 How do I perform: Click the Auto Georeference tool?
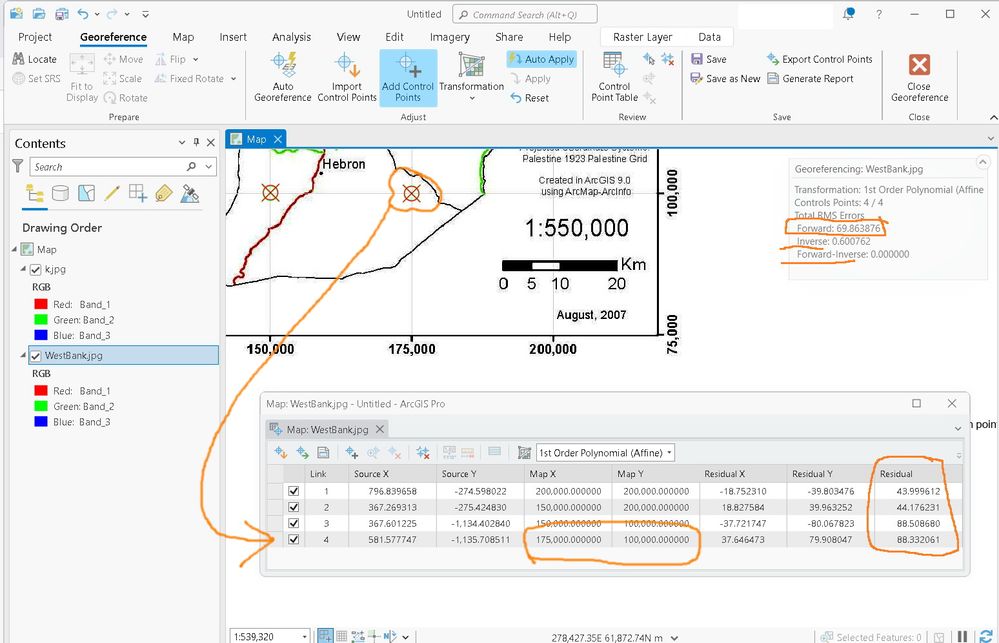click(x=282, y=78)
